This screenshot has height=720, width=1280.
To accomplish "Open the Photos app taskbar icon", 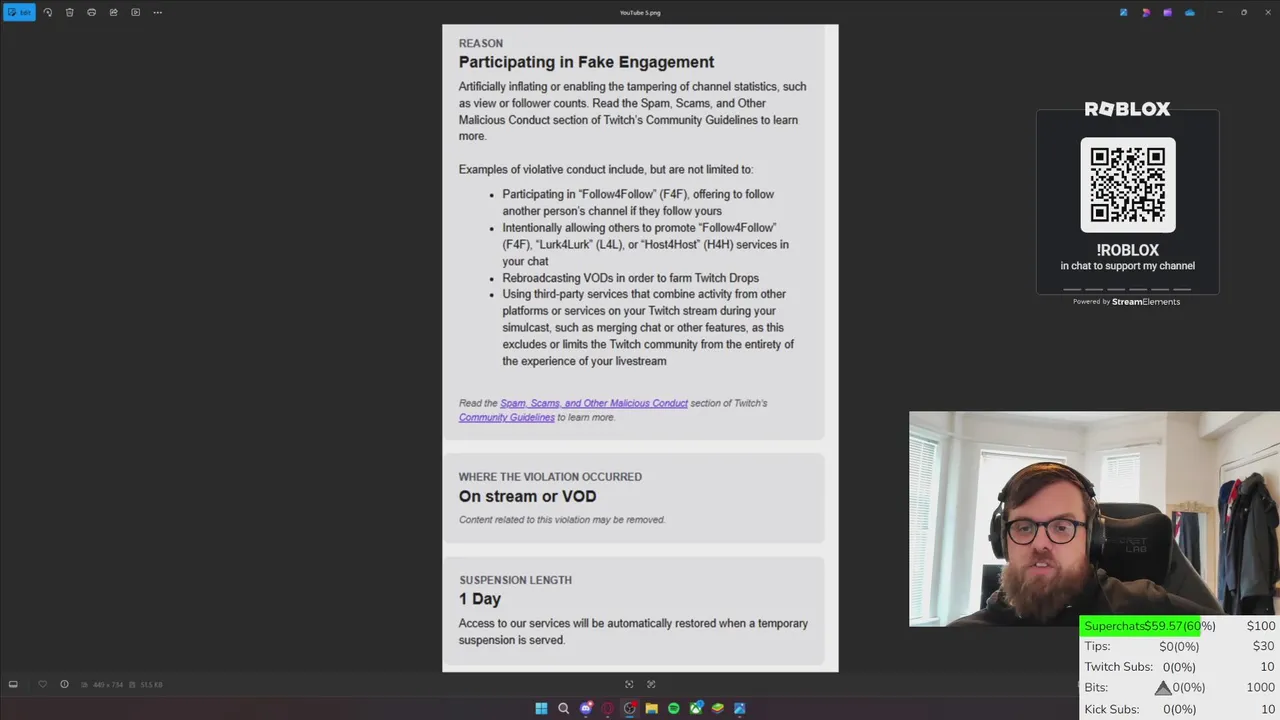I will 739,708.
